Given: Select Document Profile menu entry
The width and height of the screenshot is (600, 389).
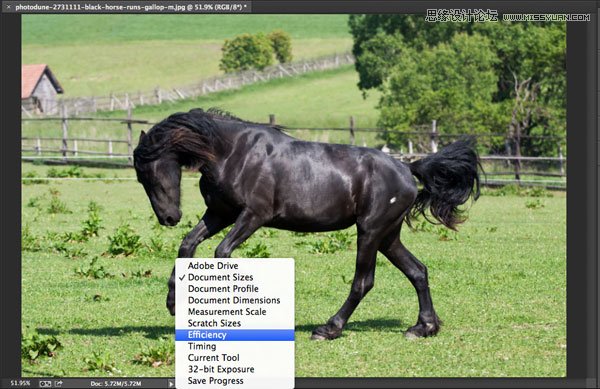Looking at the screenshot, I should [235, 288].
